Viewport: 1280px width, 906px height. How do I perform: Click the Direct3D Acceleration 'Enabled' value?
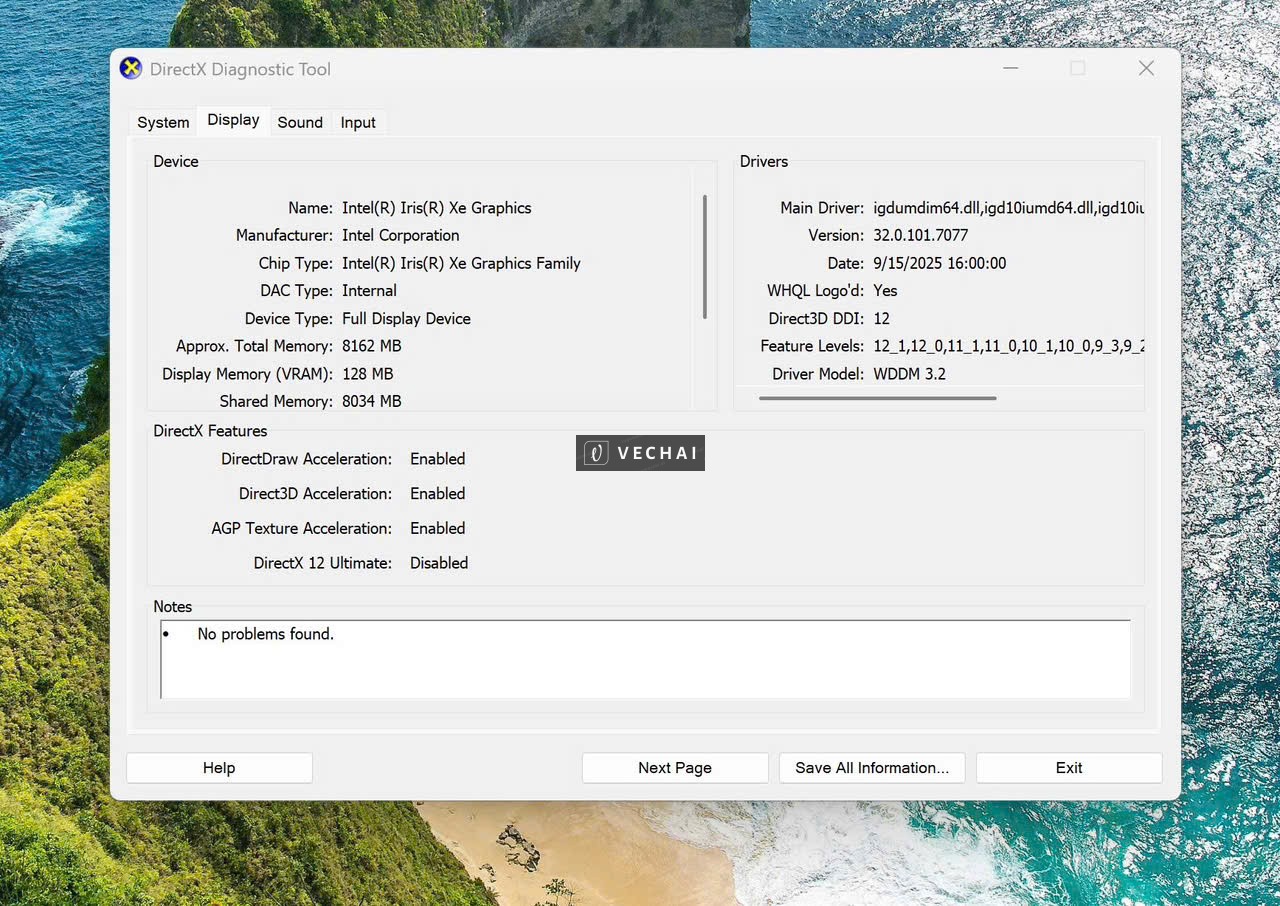pyautogui.click(x=438, y=494)
